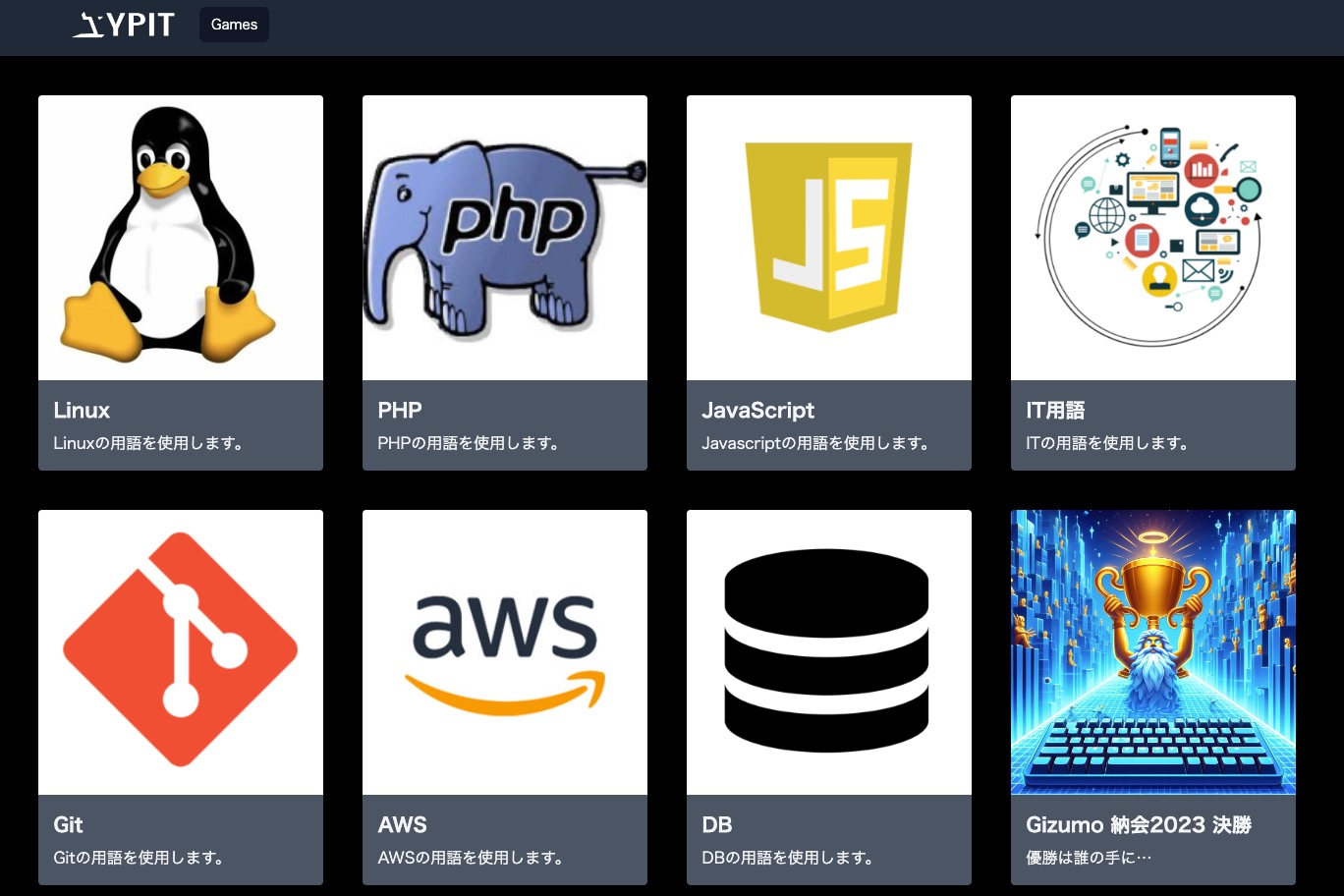
Task: Click the description 'Linuxの用語を使用します。'
Action: 148,443
